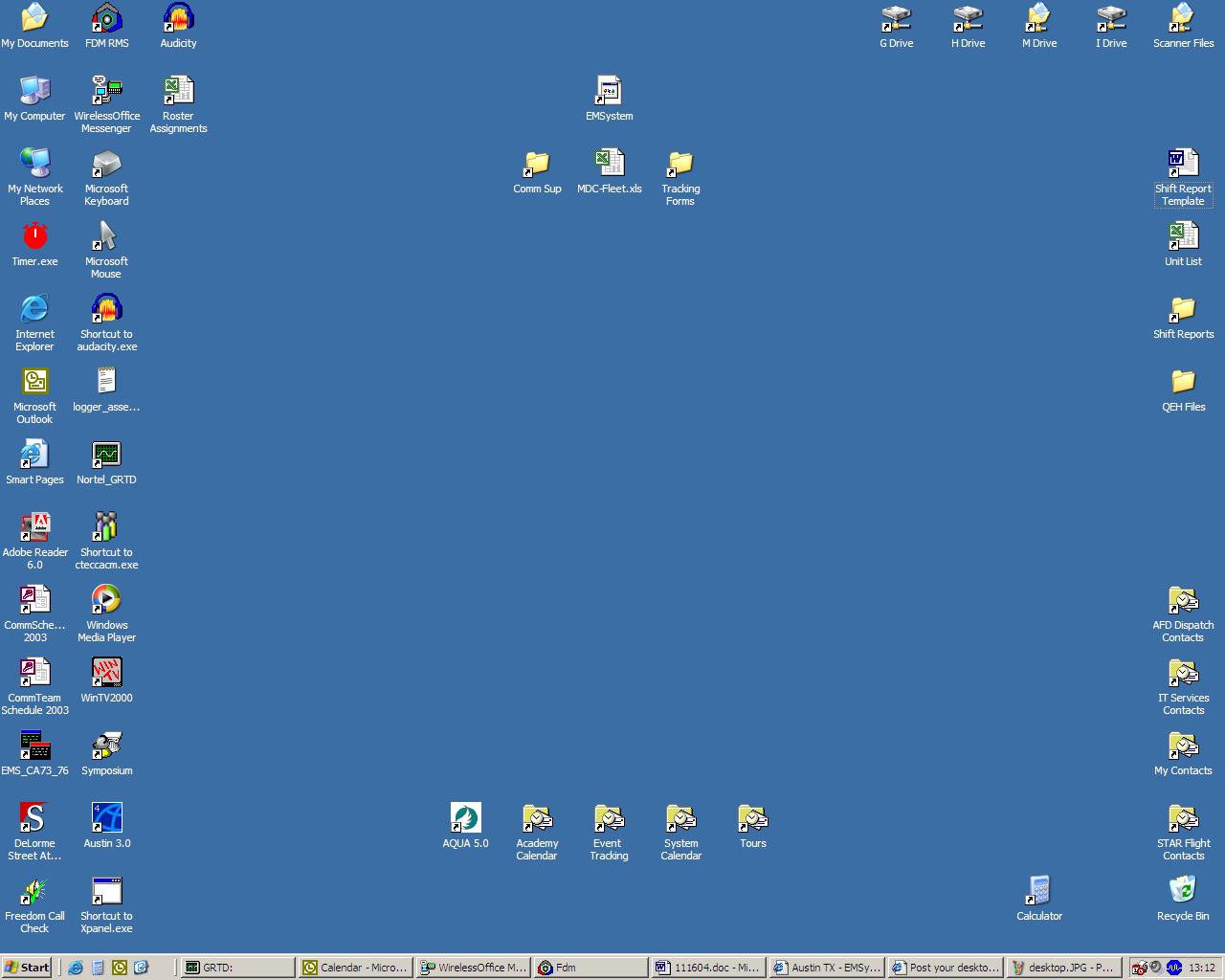Select the Comm Sup folder
1225x980 pixels.
537,171
